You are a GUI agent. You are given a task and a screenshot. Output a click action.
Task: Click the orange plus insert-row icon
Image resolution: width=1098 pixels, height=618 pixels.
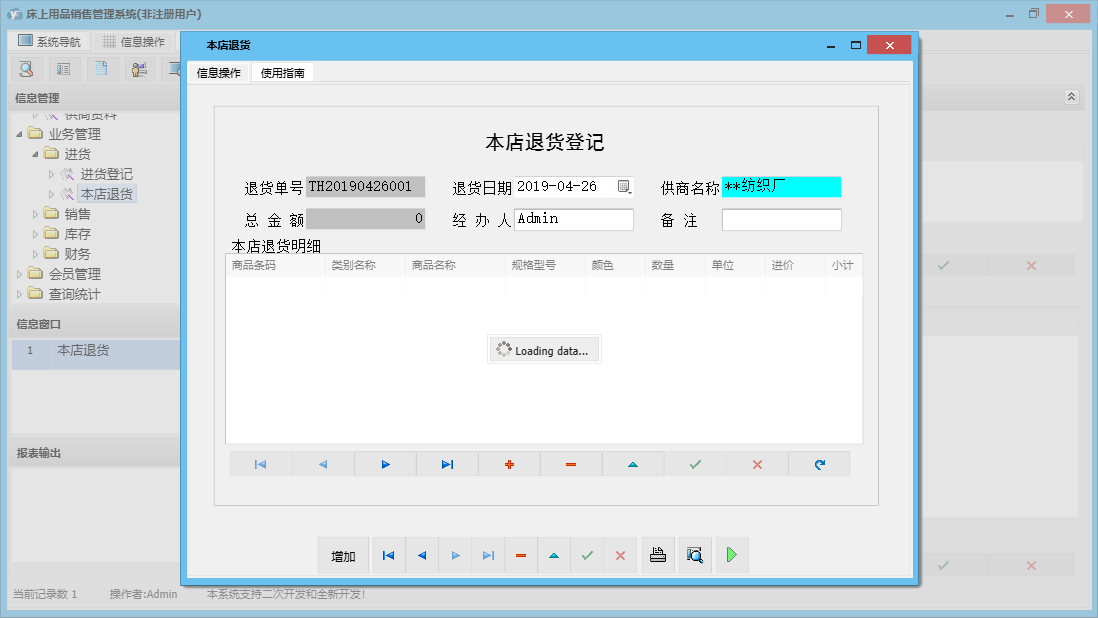509,464
